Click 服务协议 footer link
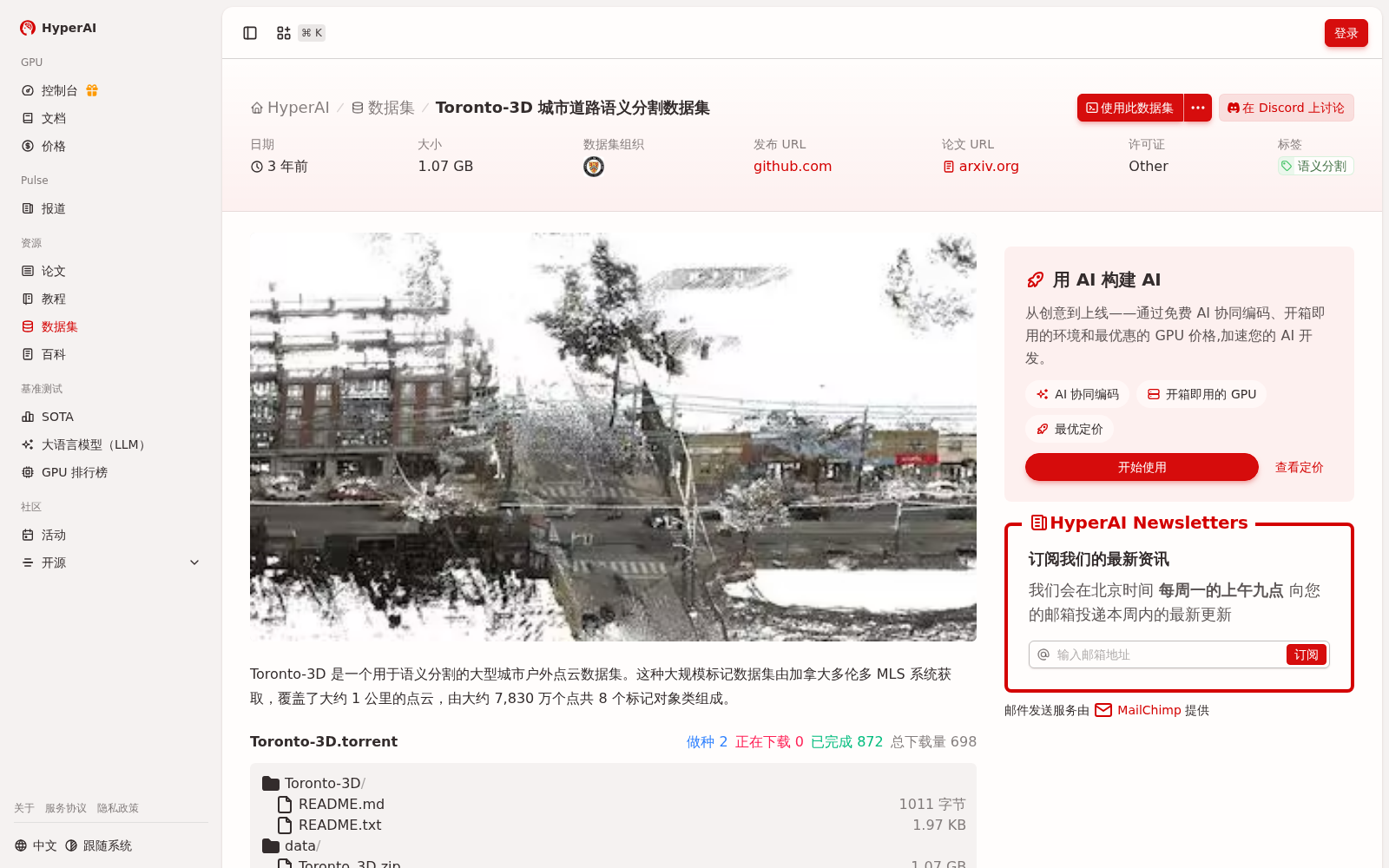 66,808
